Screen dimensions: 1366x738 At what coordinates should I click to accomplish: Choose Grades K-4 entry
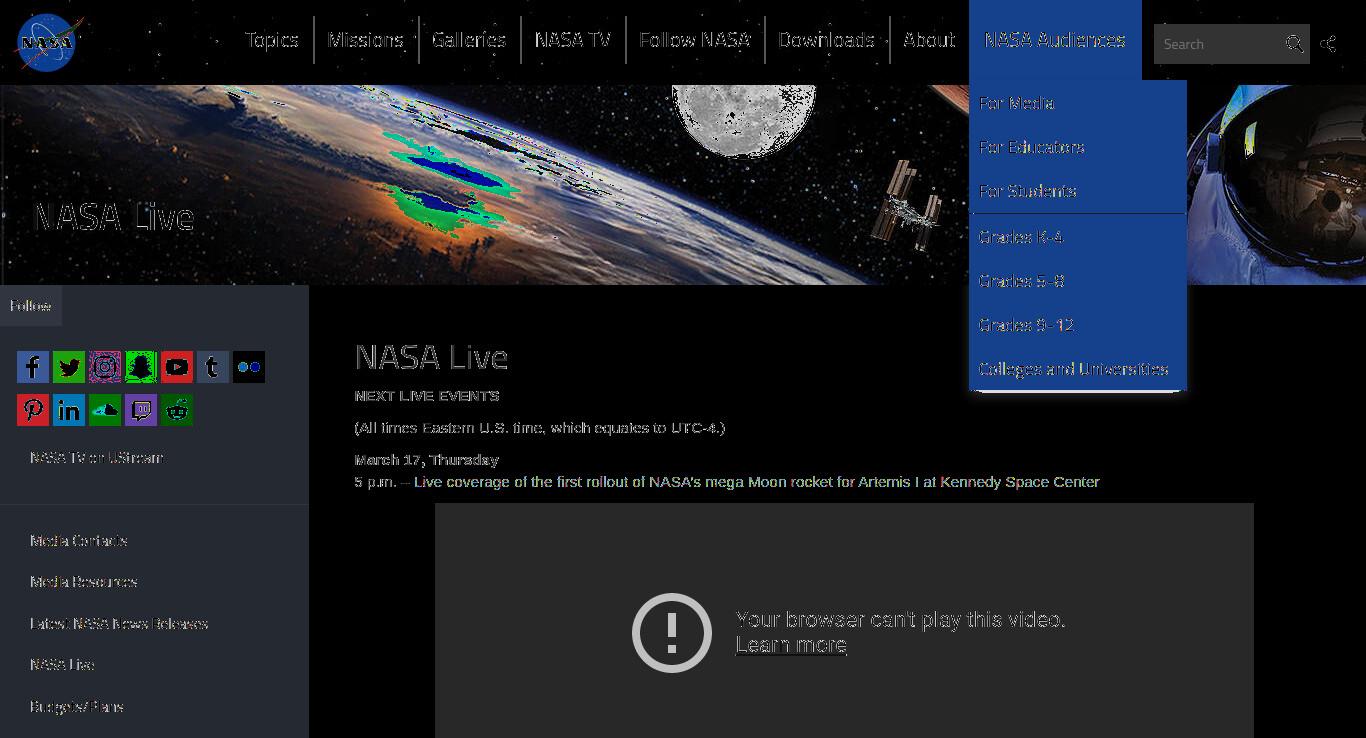click(1077, 237)
